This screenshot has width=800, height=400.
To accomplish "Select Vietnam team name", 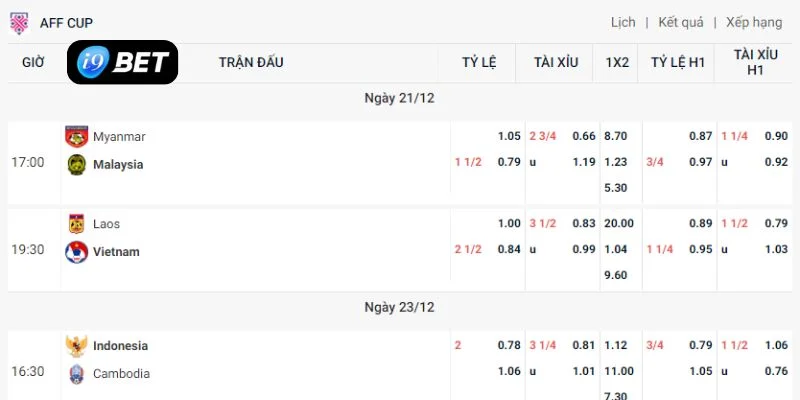I will (116, 252).
